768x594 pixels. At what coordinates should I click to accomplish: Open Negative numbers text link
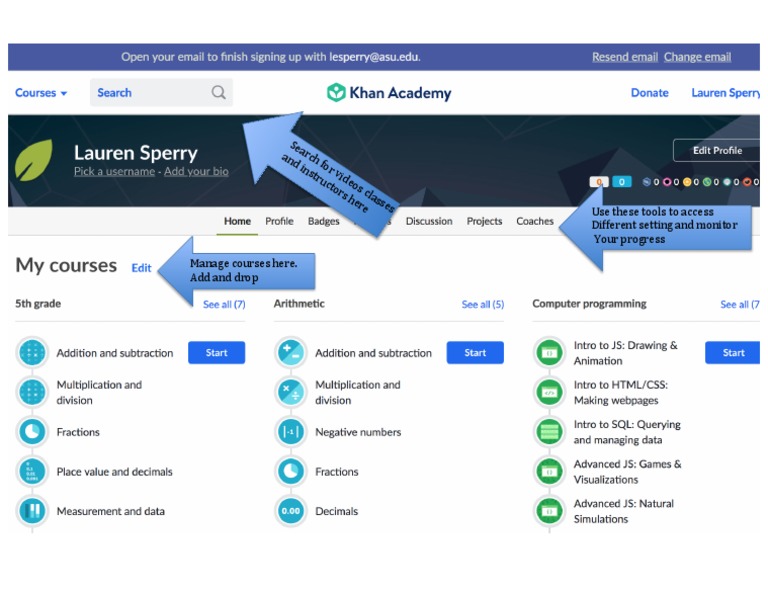click(x=358, y=432)
